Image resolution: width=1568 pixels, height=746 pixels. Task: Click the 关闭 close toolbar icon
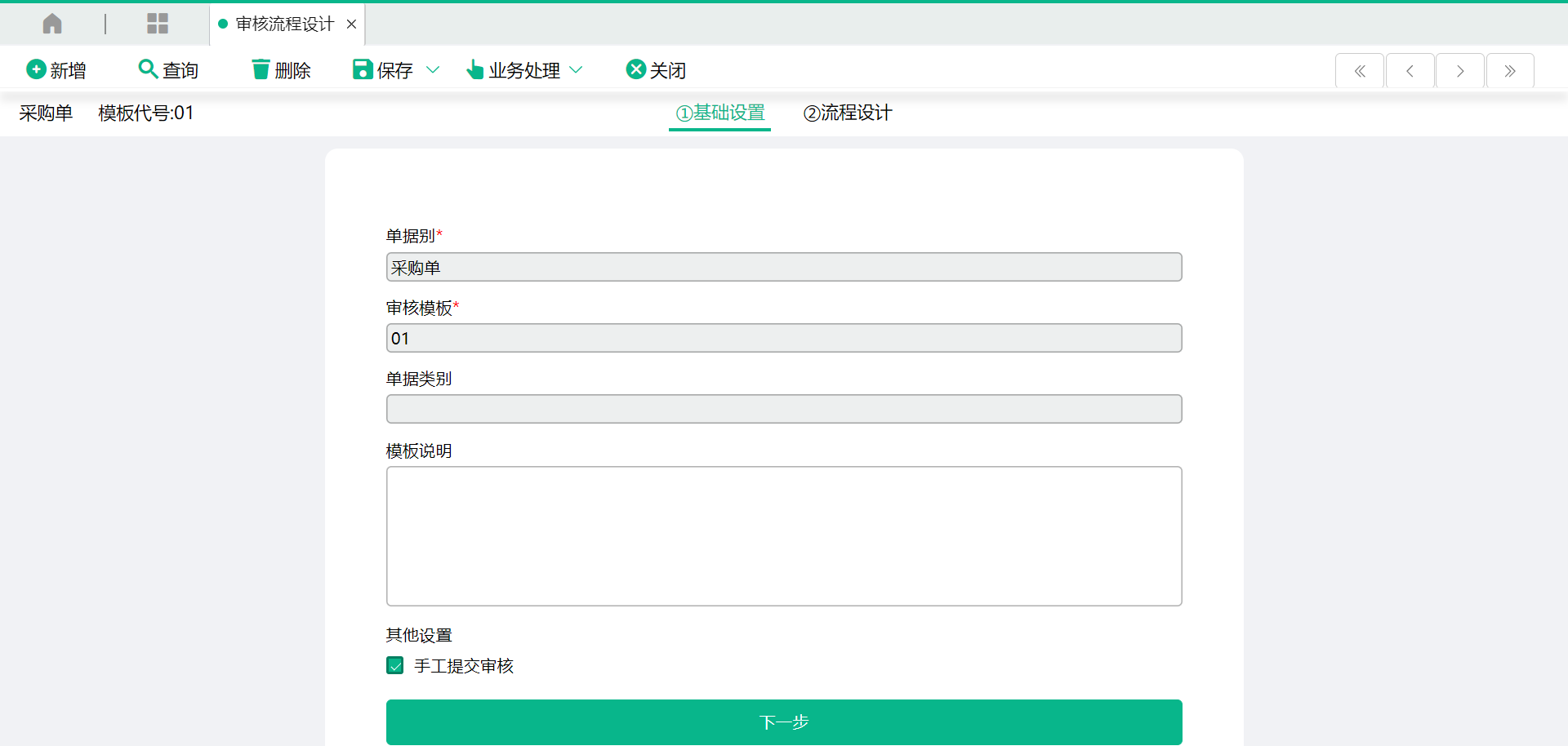point(636,69)
